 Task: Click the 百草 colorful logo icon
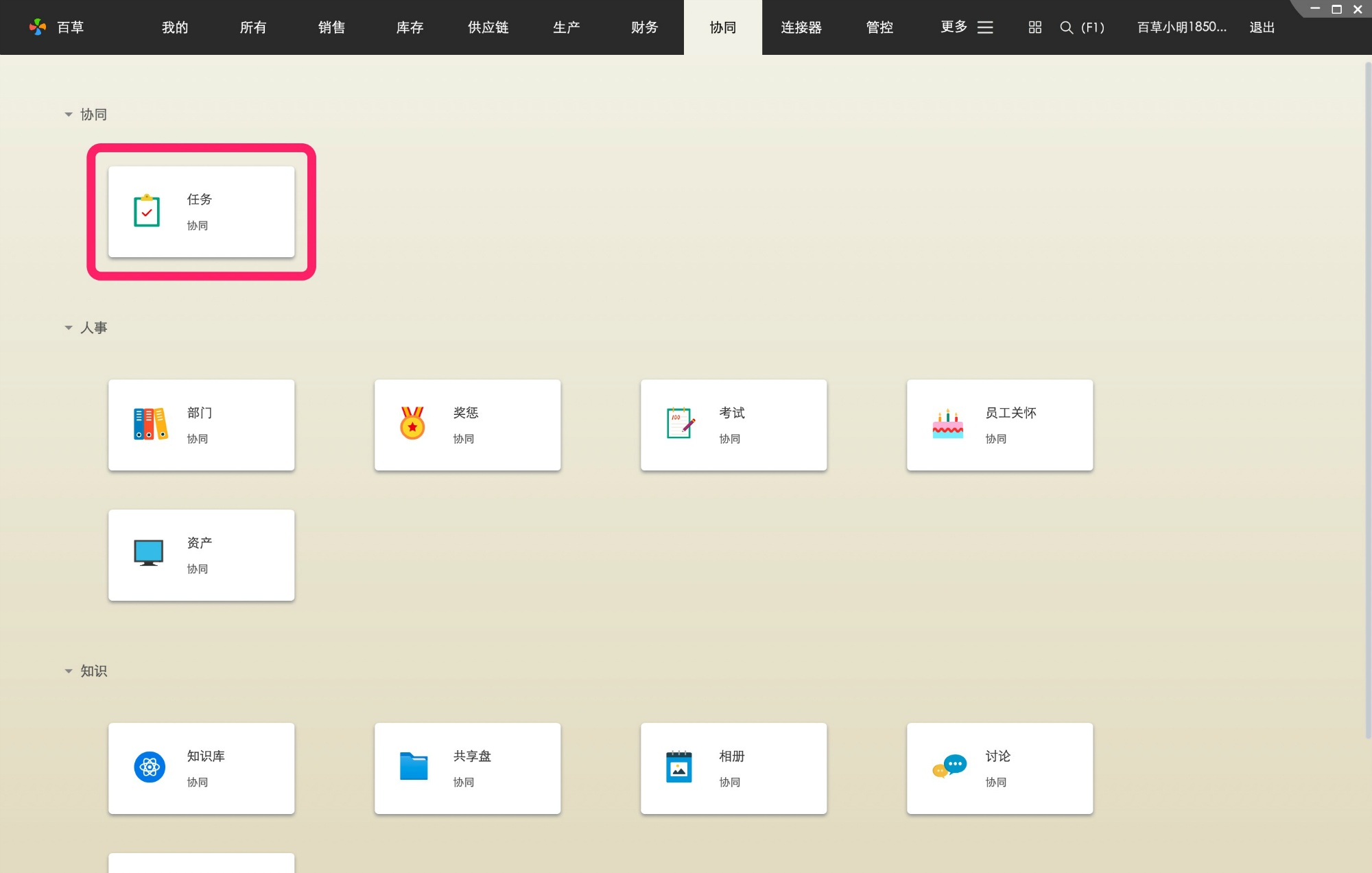click(37, 27)
